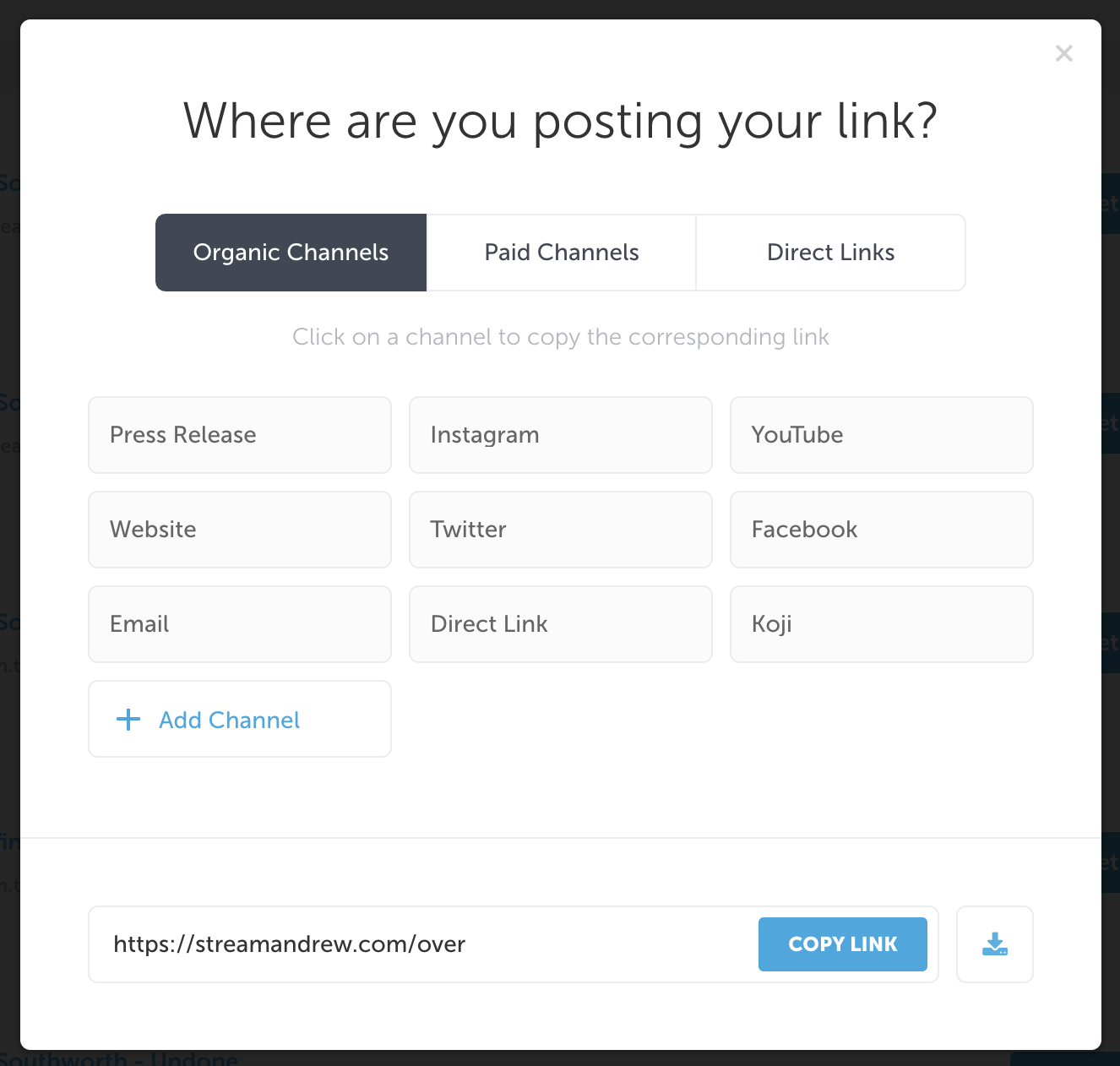This screenshot has width=1120, height=1066.
Task: Pick the Instagram channel
Action: pyautogui.click(x=561, y=435)
